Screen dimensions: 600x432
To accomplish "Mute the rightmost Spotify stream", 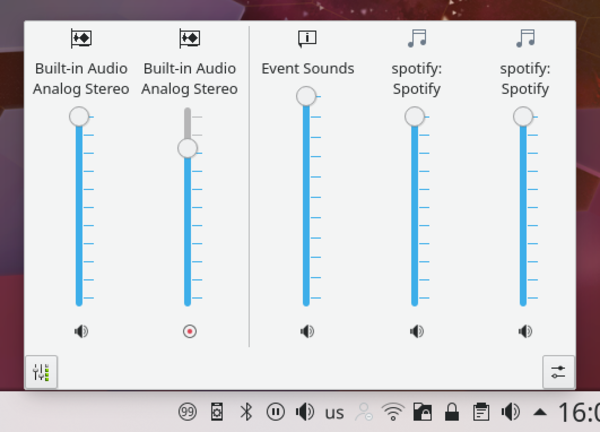I will 524,331.
